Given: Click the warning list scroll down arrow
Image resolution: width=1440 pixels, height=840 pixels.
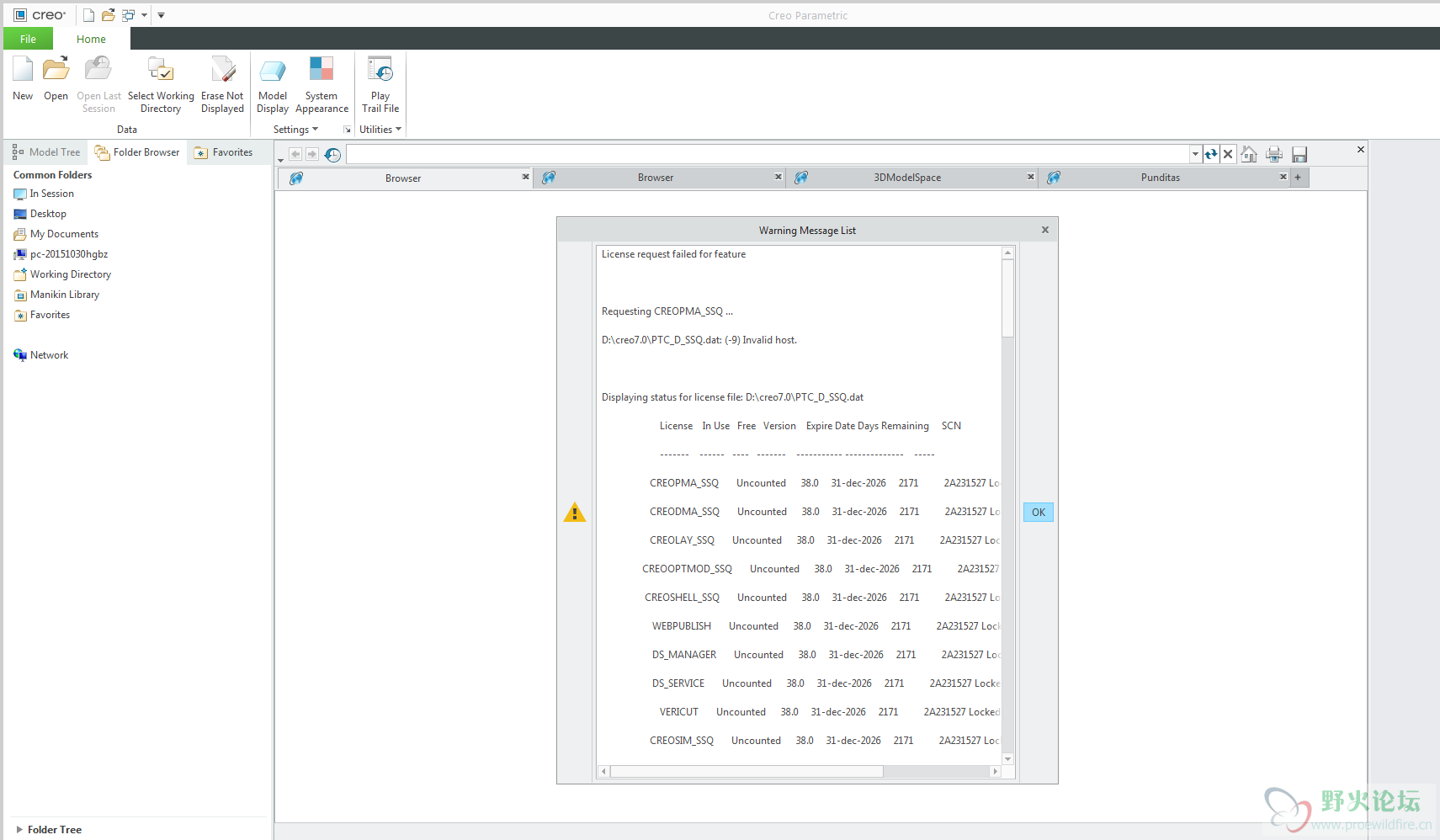Looking at the screenshot, I should click(1007, 759).
